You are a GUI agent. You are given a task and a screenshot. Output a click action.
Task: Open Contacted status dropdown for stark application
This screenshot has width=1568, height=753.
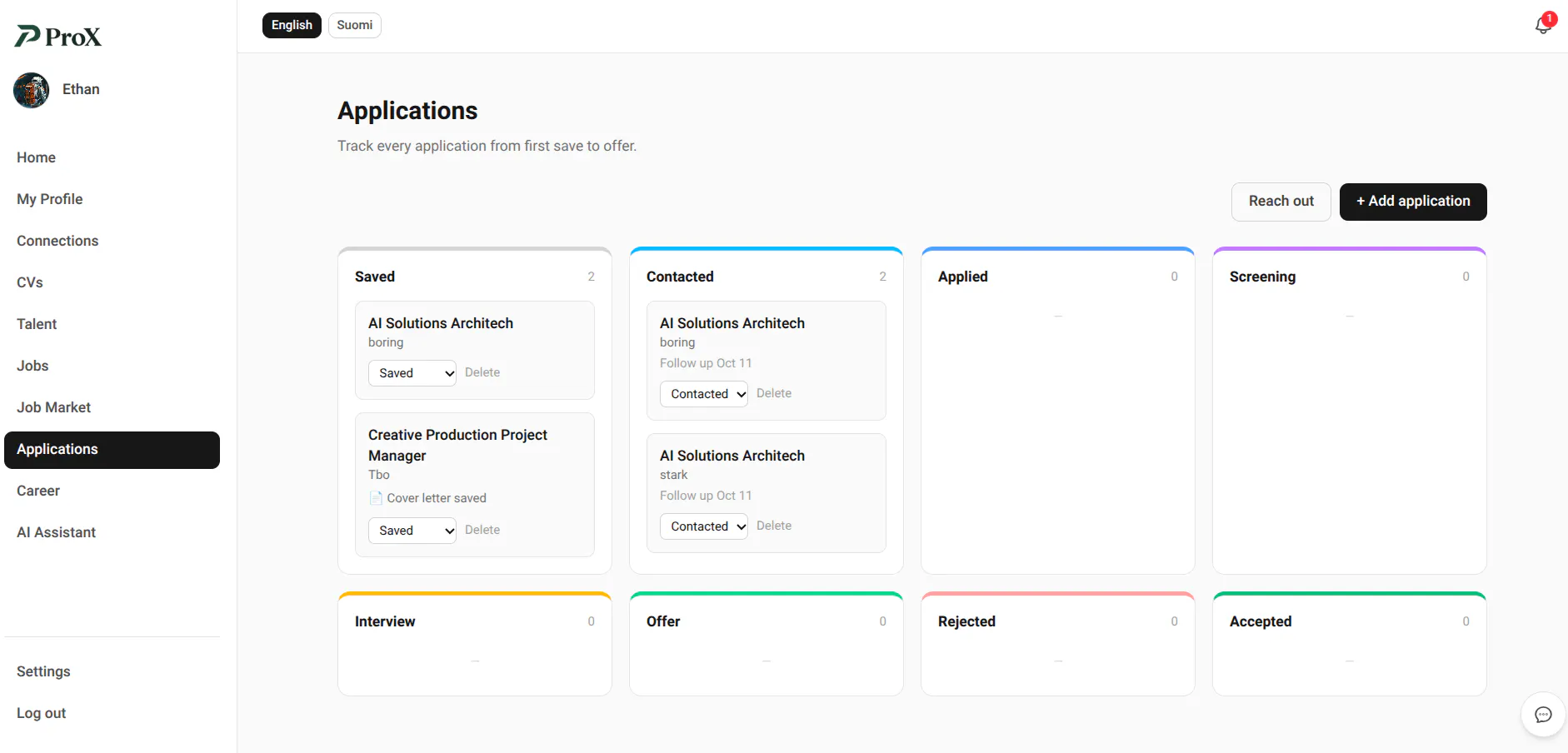(704, 526)
